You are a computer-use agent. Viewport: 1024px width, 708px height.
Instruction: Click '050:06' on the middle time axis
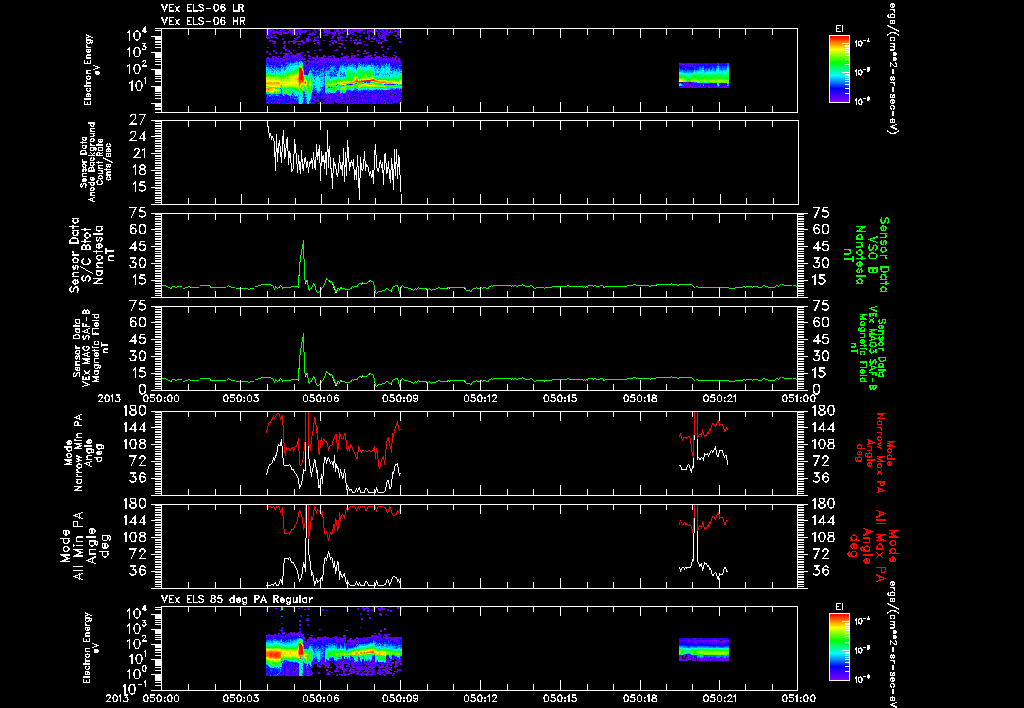point(320,397)
